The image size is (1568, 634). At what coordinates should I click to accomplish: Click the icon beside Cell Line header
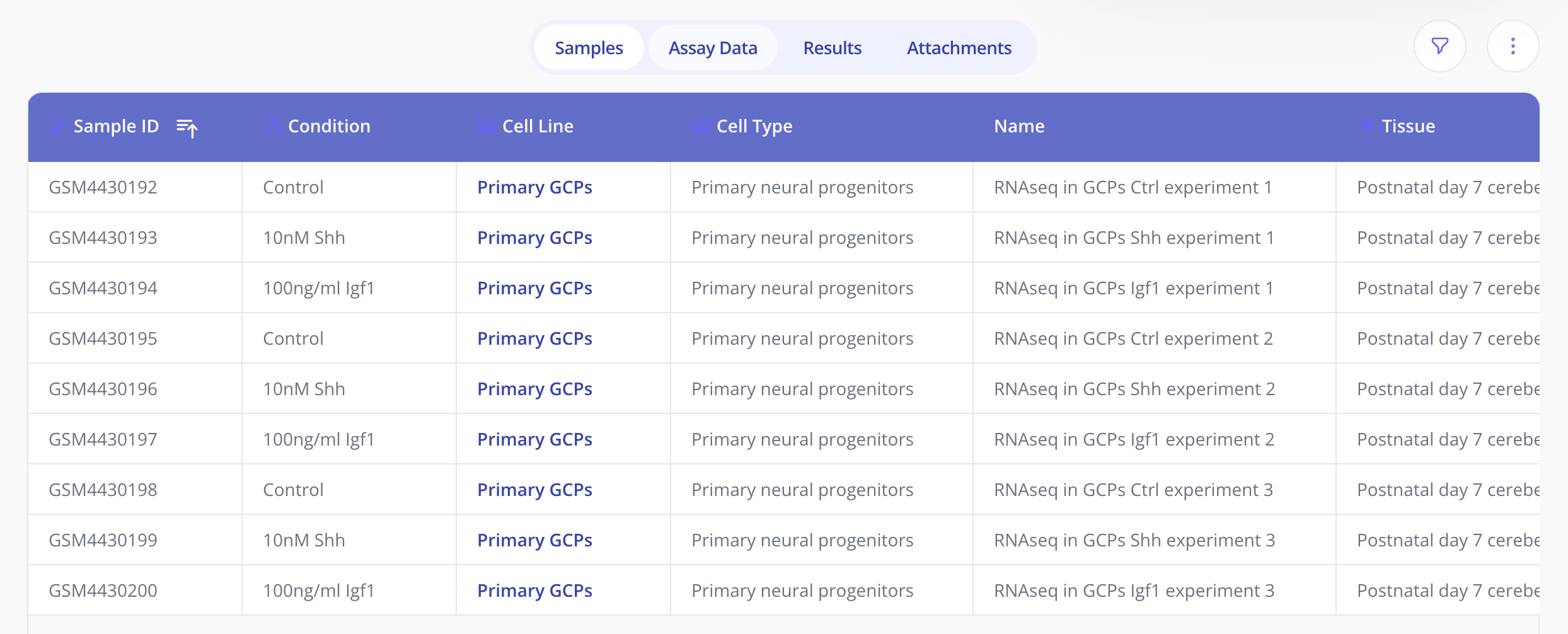(486, 126)
